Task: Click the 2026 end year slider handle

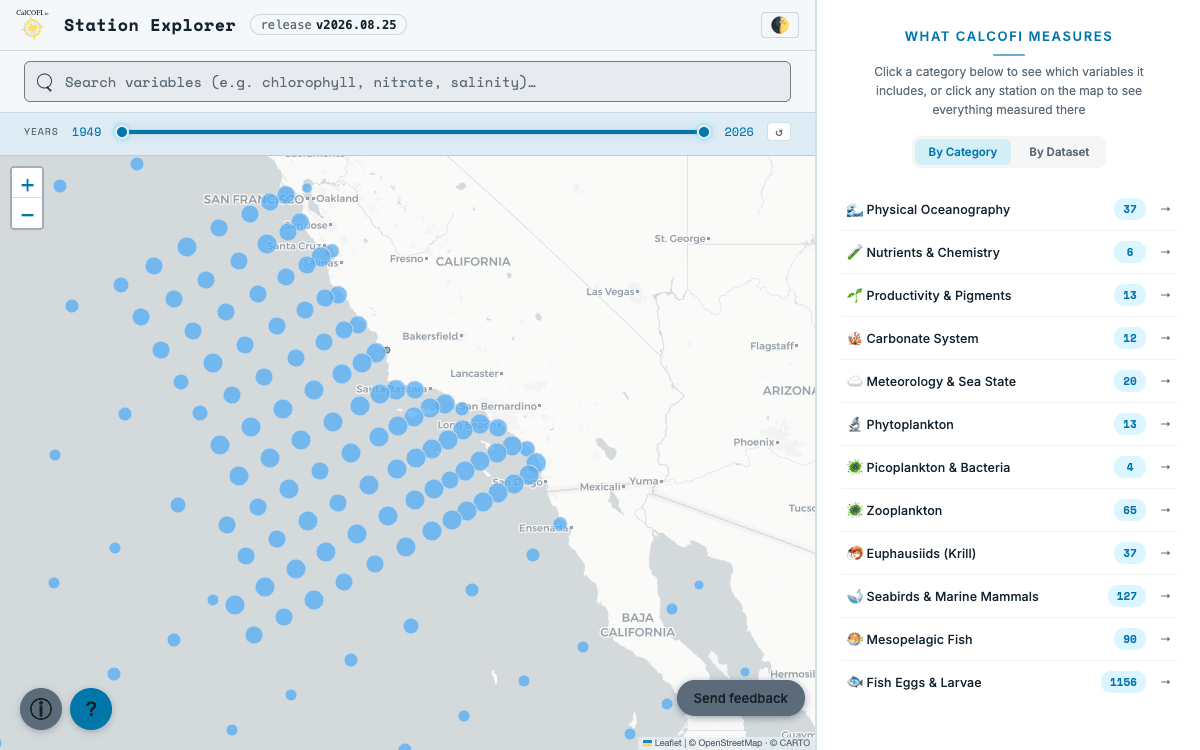Action: (x=704, y=132)
